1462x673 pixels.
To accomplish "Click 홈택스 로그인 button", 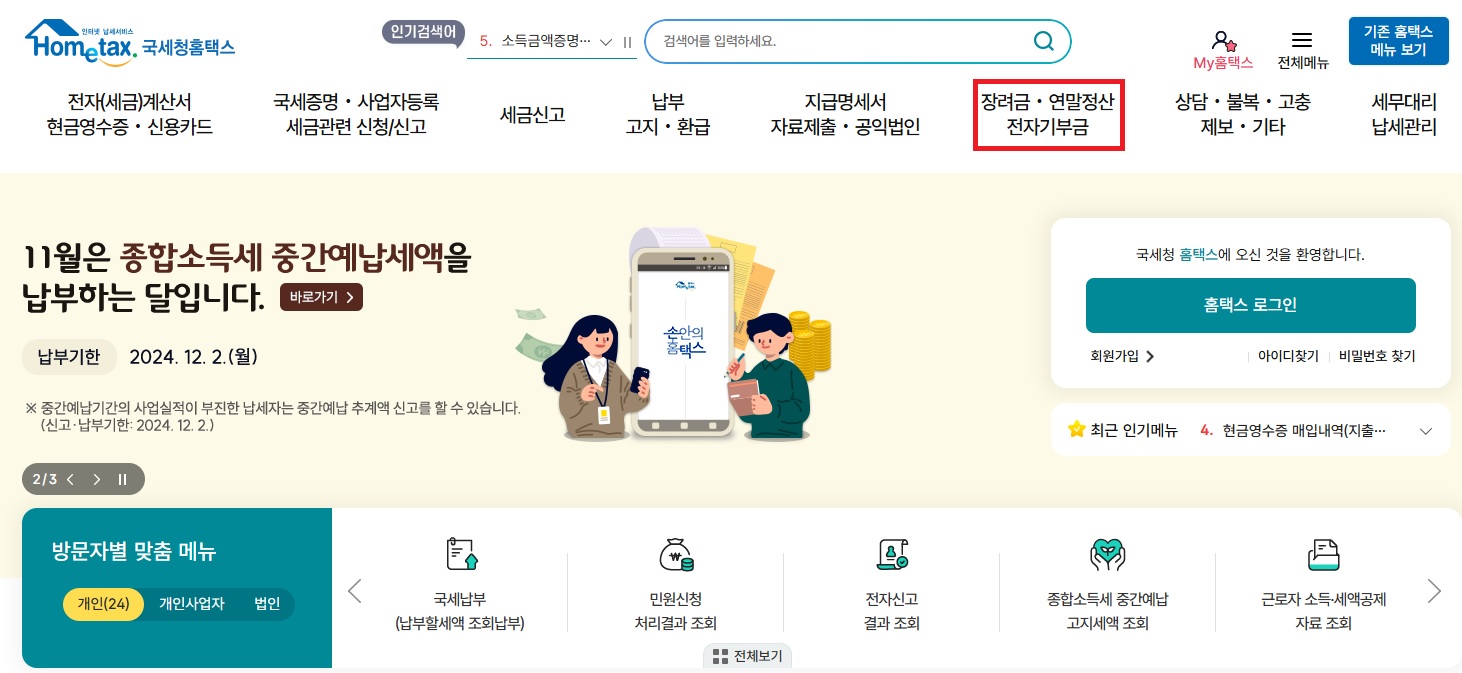I will click(1251, 305).
